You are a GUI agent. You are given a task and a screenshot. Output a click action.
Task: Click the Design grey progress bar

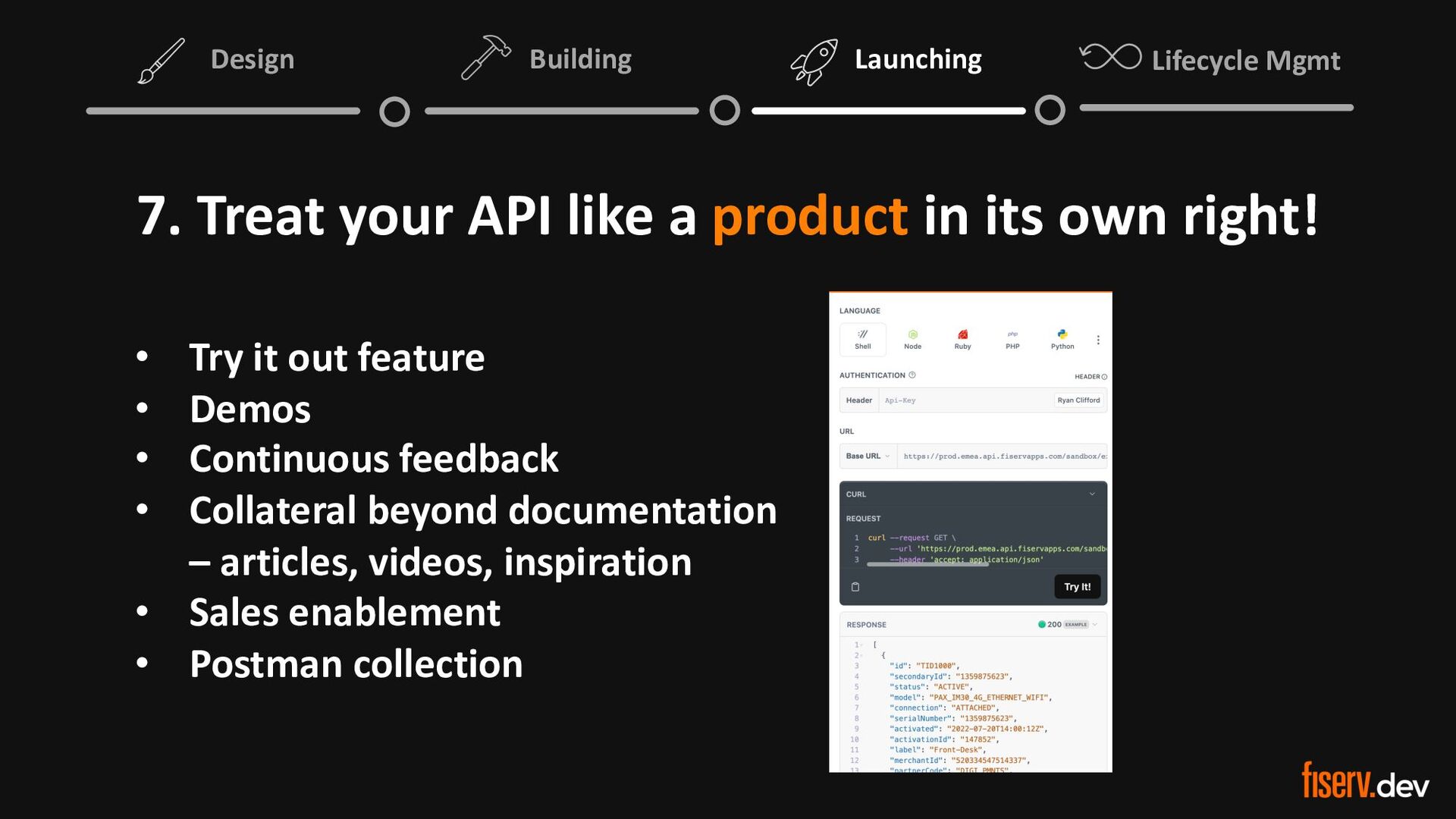click(223, 111)
